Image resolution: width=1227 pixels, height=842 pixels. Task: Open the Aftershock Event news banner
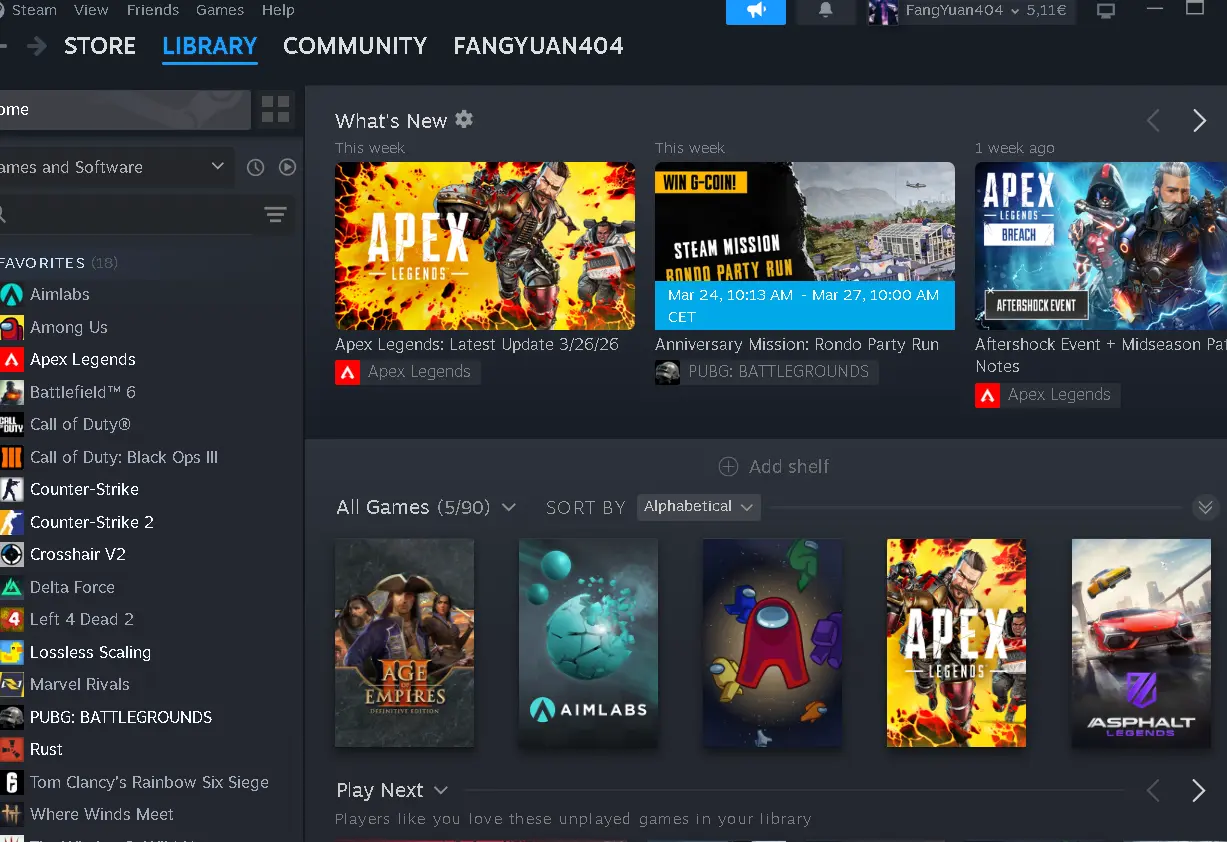[x=1101, y=246]
